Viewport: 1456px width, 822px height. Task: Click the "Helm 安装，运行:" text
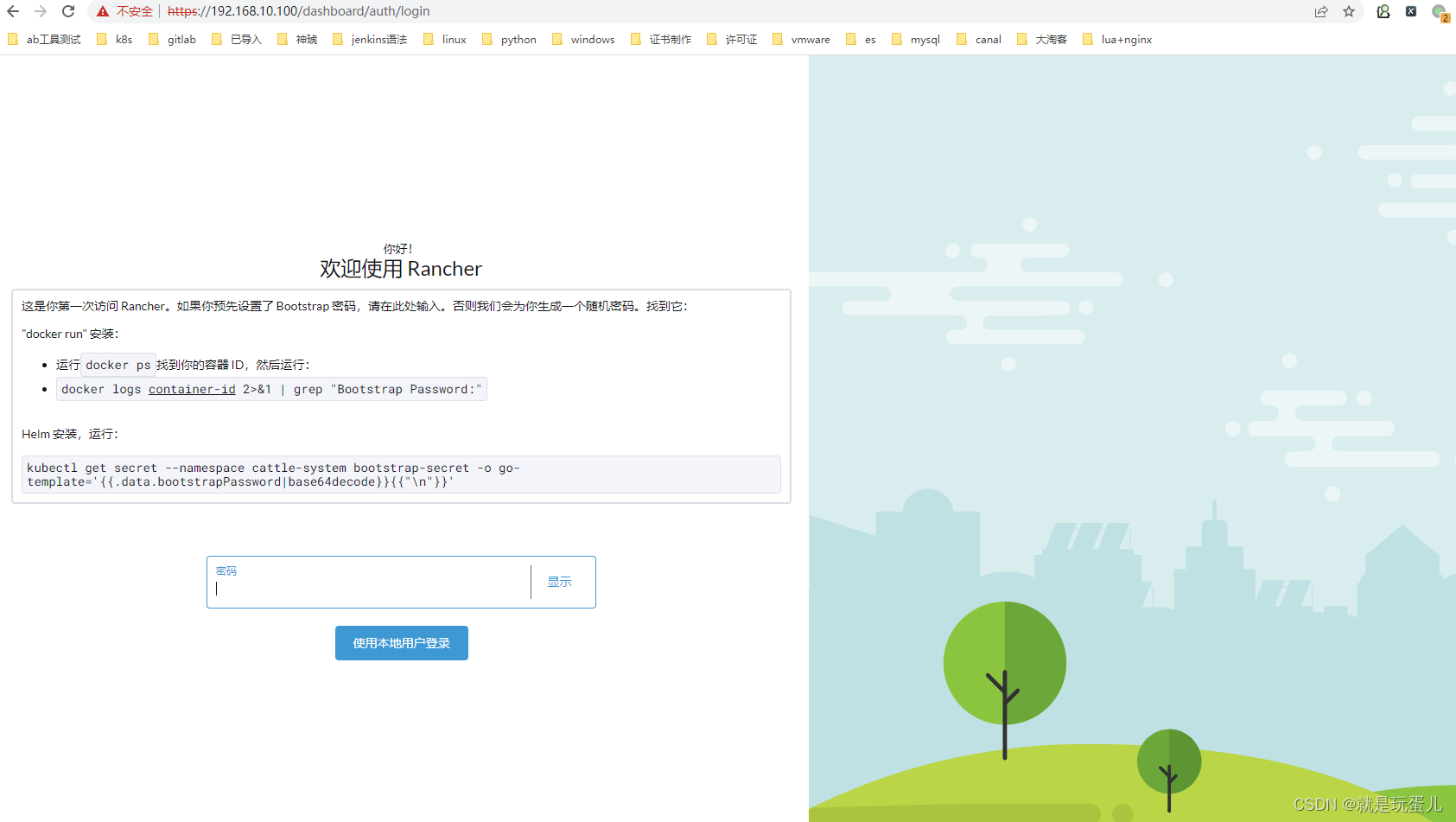coord(70,434)
